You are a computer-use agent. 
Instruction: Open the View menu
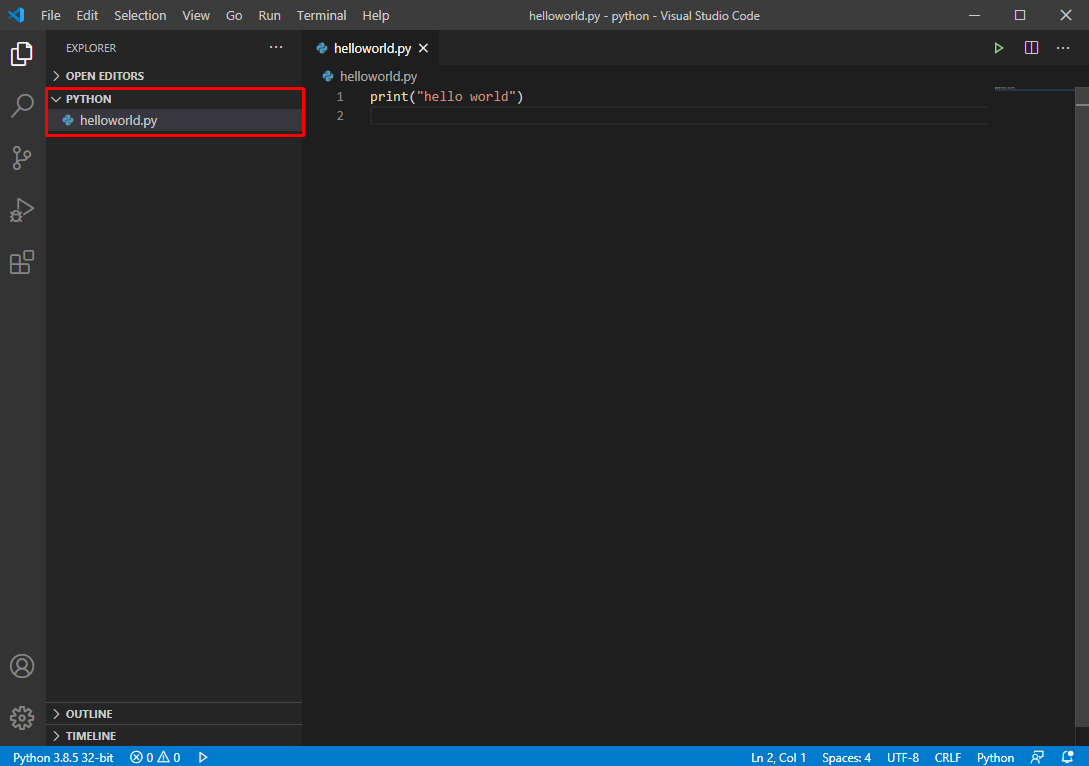(196, 15)
